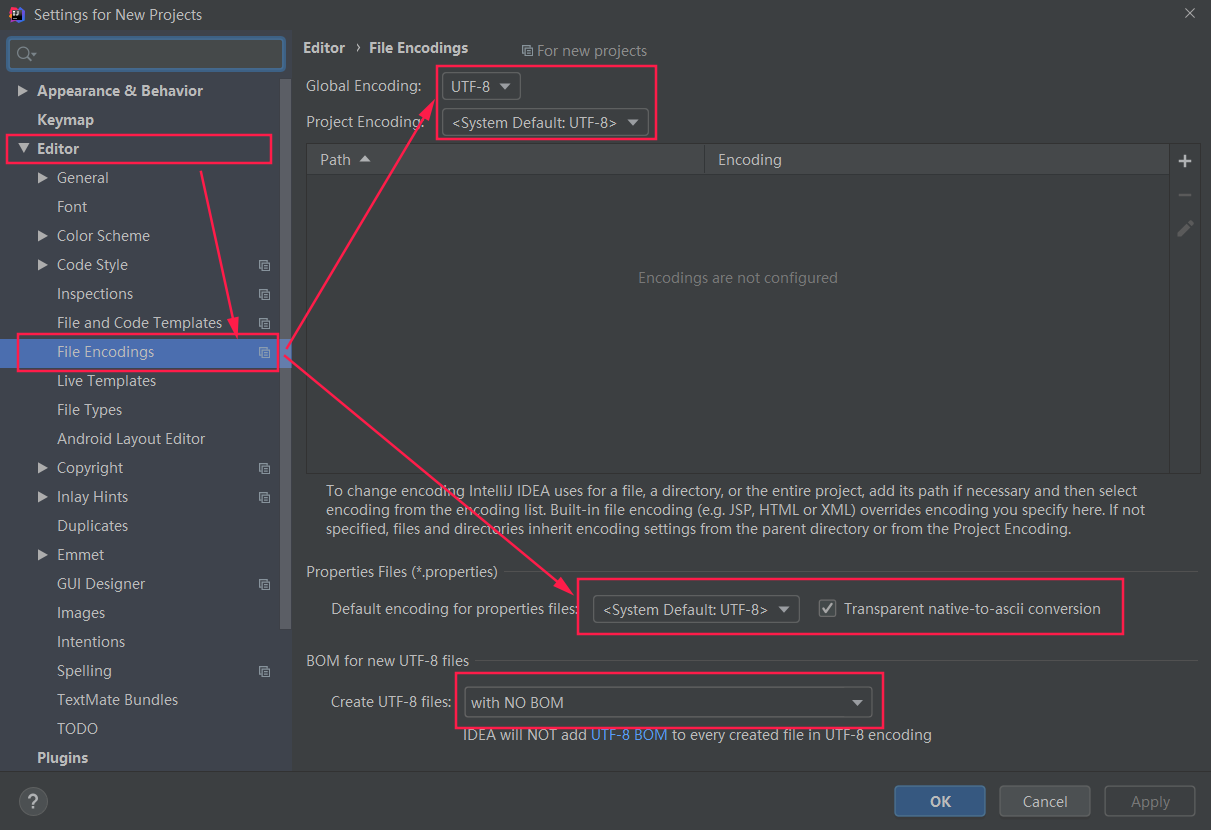Open Plugins settings page
Screen dimensions: 1211x830
(x=62, y=758)
